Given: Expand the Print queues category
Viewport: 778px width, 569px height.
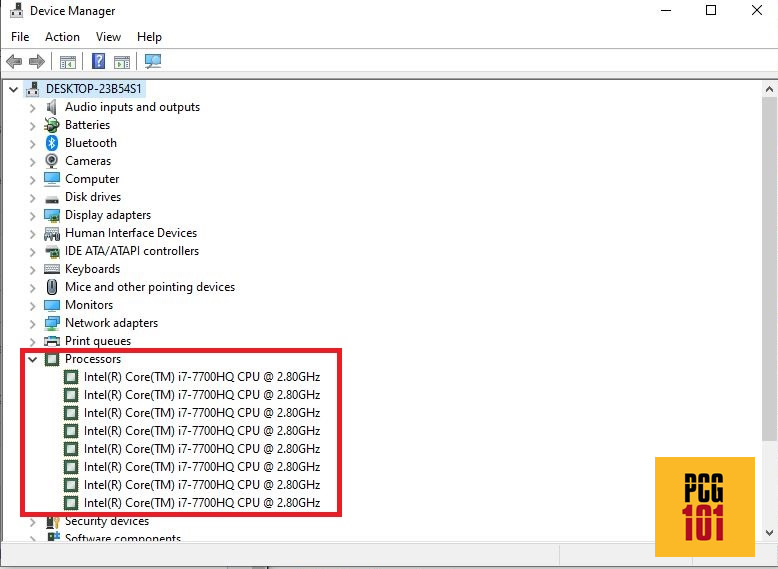Looking at the screenshot, I should point(33,342).
